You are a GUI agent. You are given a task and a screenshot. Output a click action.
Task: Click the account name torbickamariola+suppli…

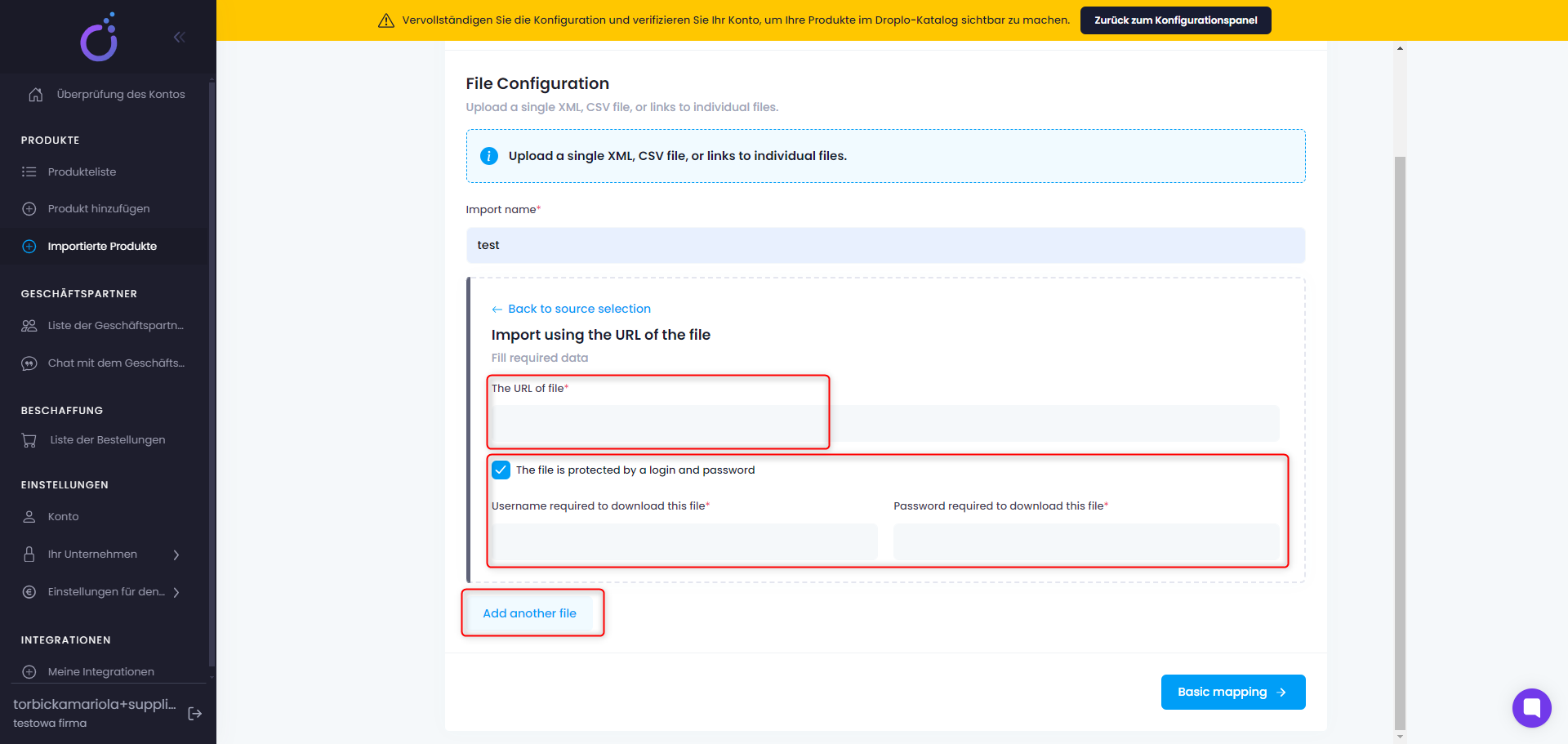coord(95,704)
